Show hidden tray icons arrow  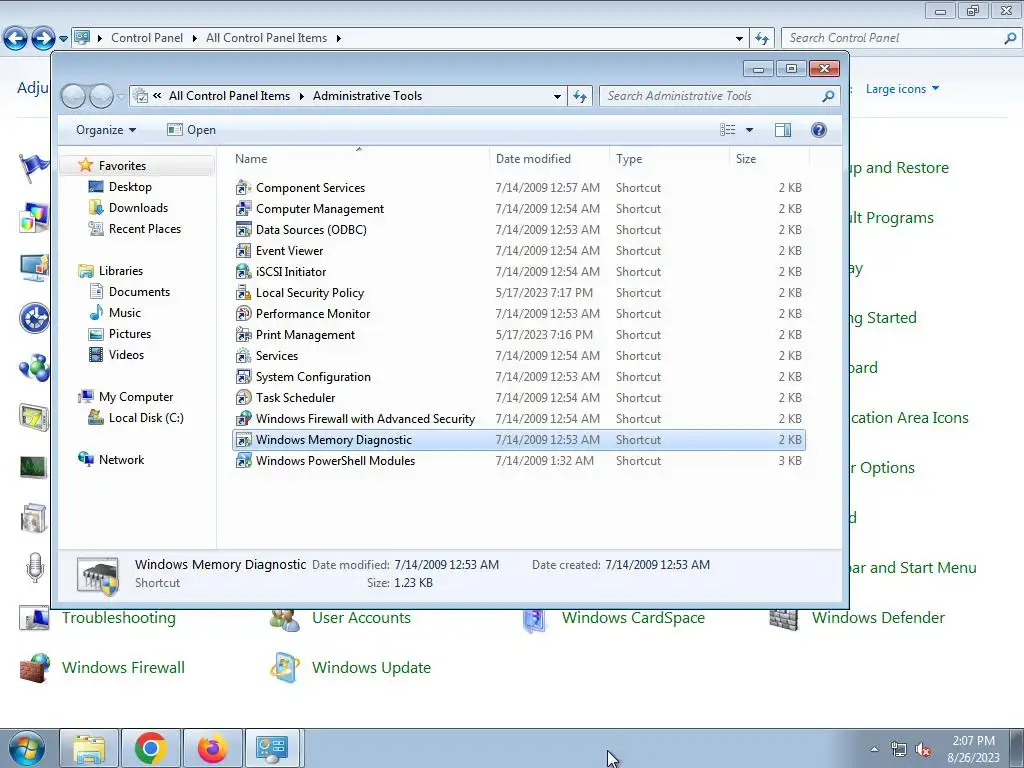(x=874, y=749)
